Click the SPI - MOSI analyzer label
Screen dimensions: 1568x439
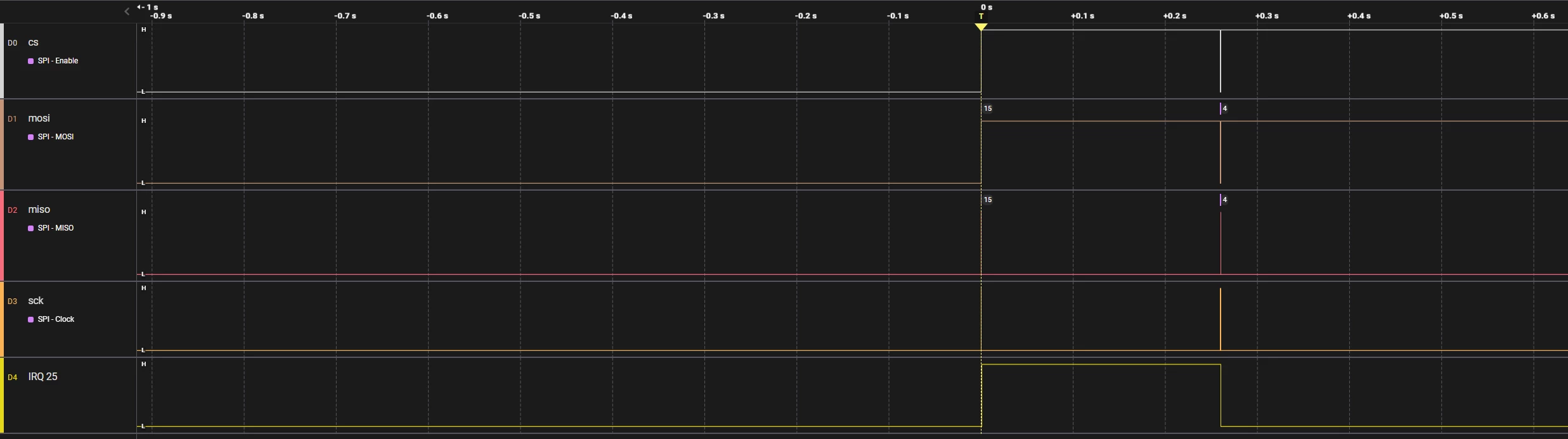(56, 137)
